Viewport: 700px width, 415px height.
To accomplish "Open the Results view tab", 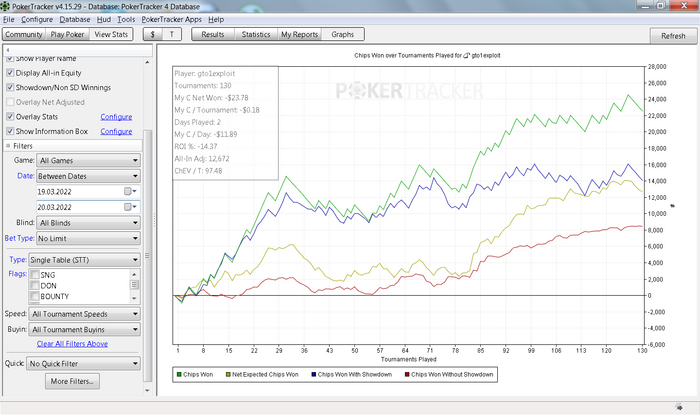I will click(213, 34).
